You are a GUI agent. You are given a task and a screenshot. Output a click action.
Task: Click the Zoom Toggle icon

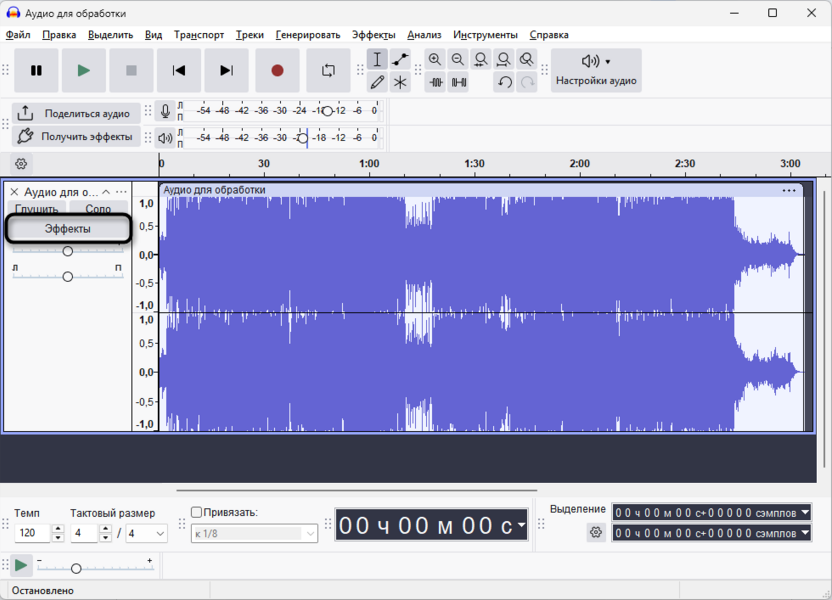point(526,59)
